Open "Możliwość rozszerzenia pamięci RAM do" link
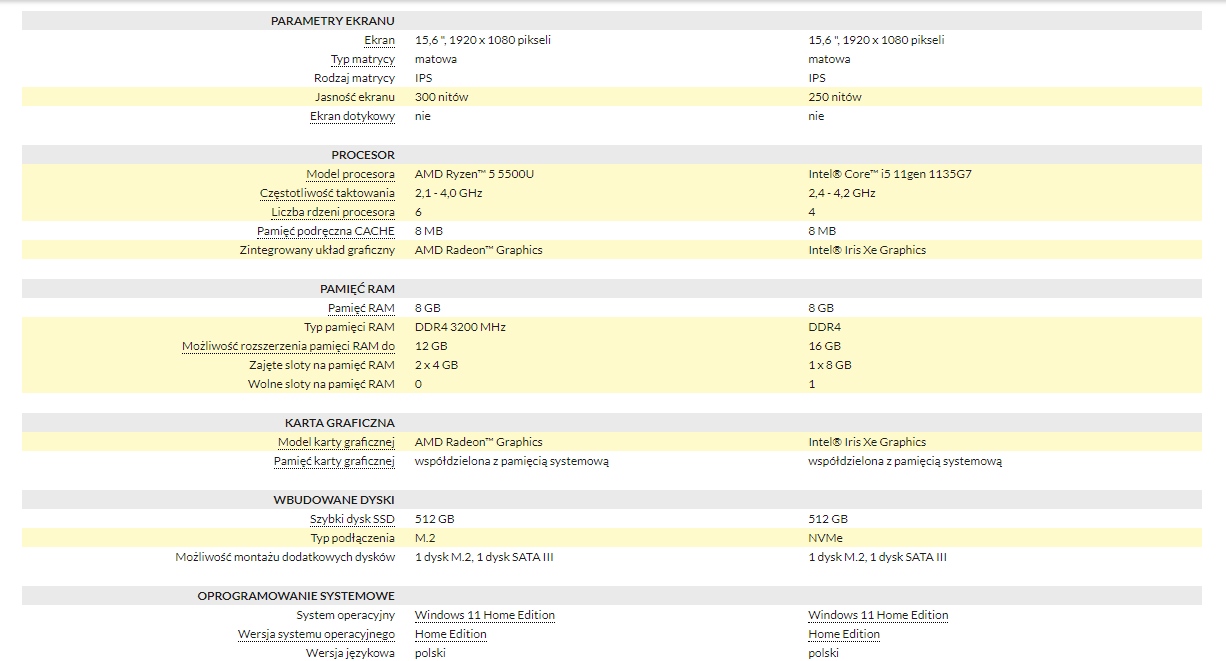 pos(288,346)
